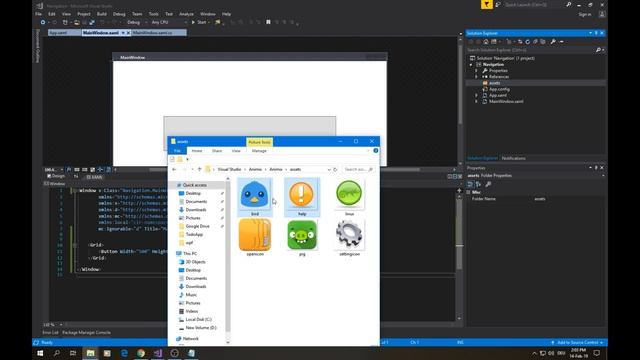
Task: Select App.config in Solution Explorer
Action: point(499,89)
